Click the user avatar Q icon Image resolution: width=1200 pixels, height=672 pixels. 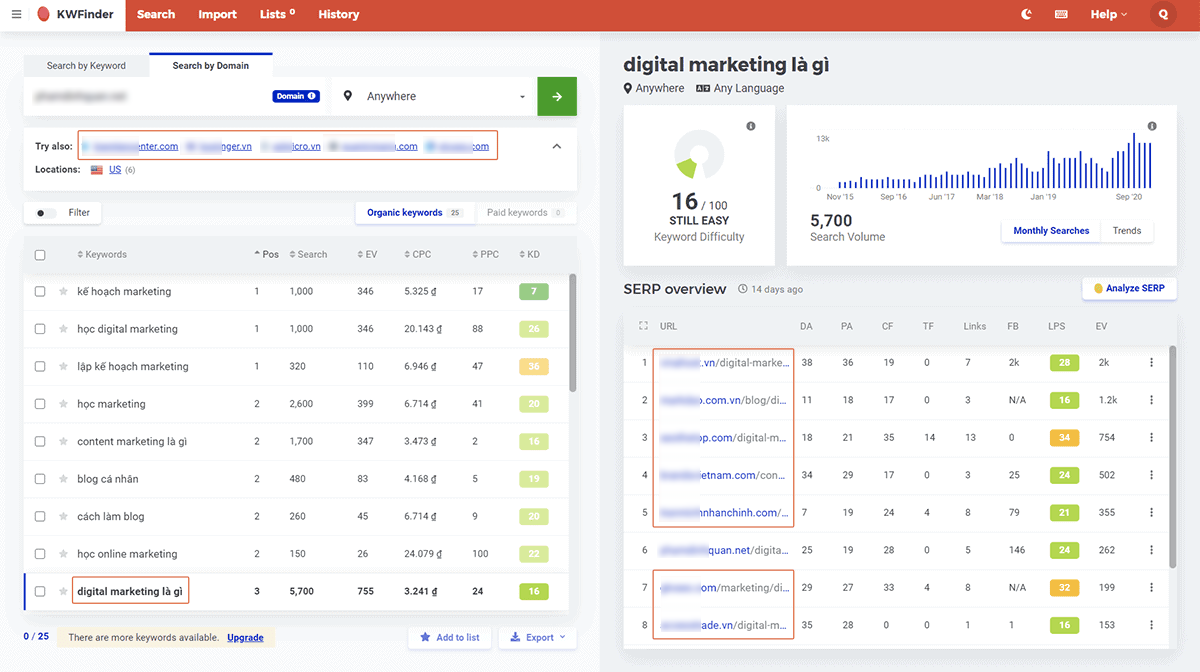[1163, 15]
